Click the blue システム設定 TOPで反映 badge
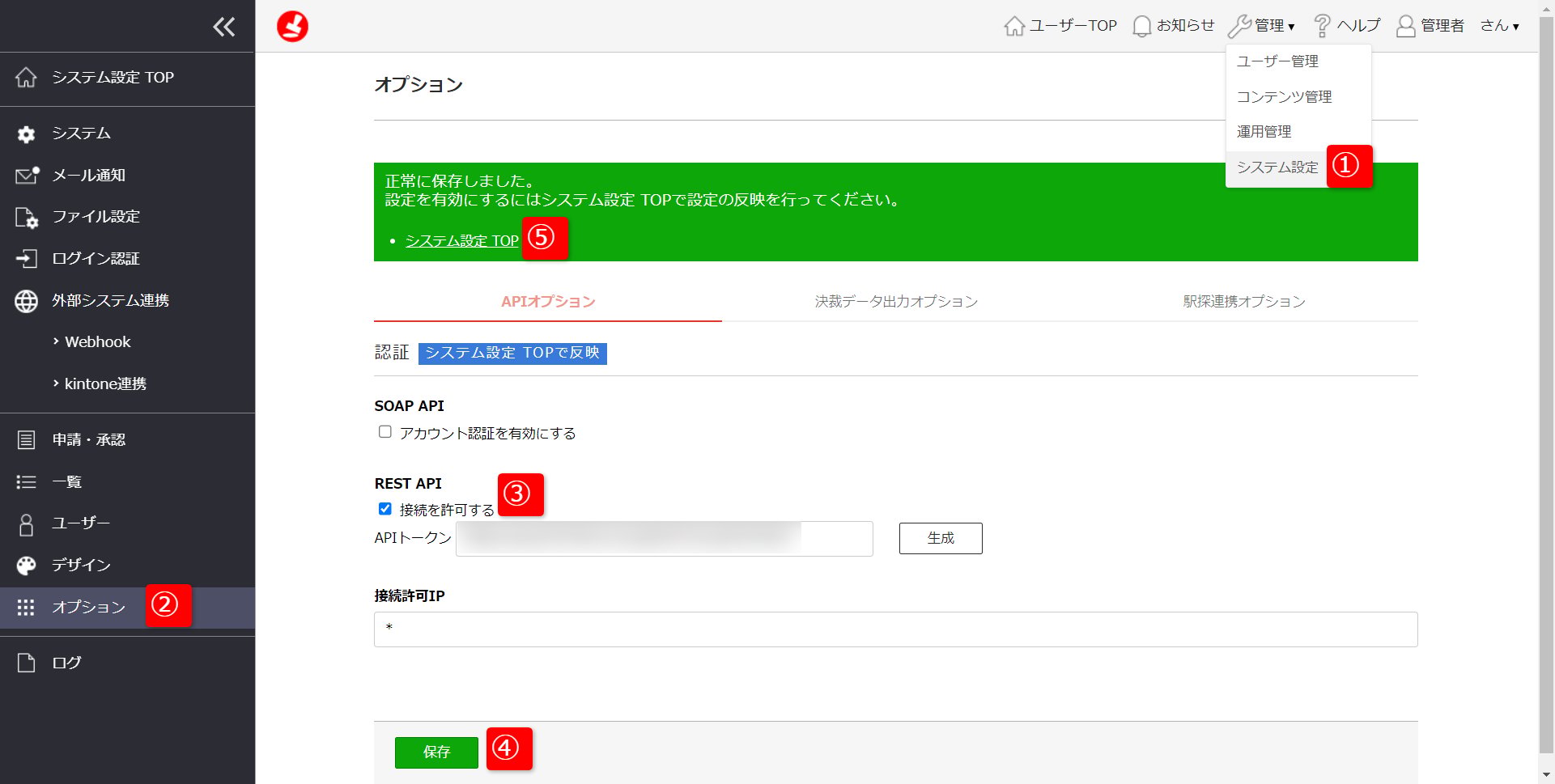Image resolution: width=1555 pixels, height=784 pixels. tap(512, 354)
